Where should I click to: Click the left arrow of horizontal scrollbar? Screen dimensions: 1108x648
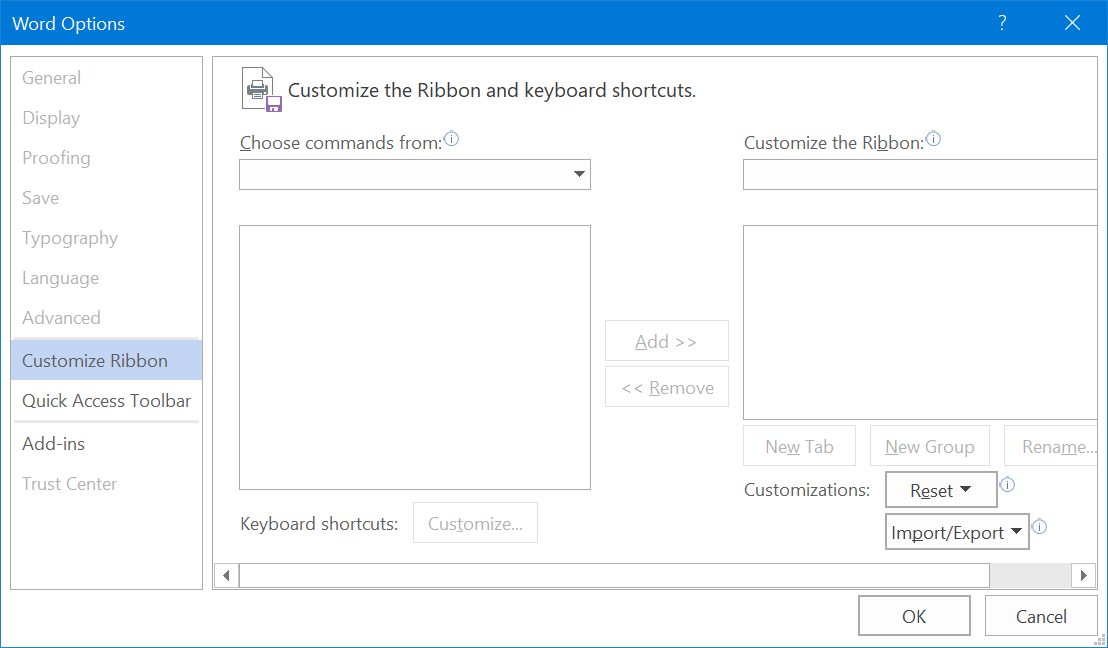[226, 575]
